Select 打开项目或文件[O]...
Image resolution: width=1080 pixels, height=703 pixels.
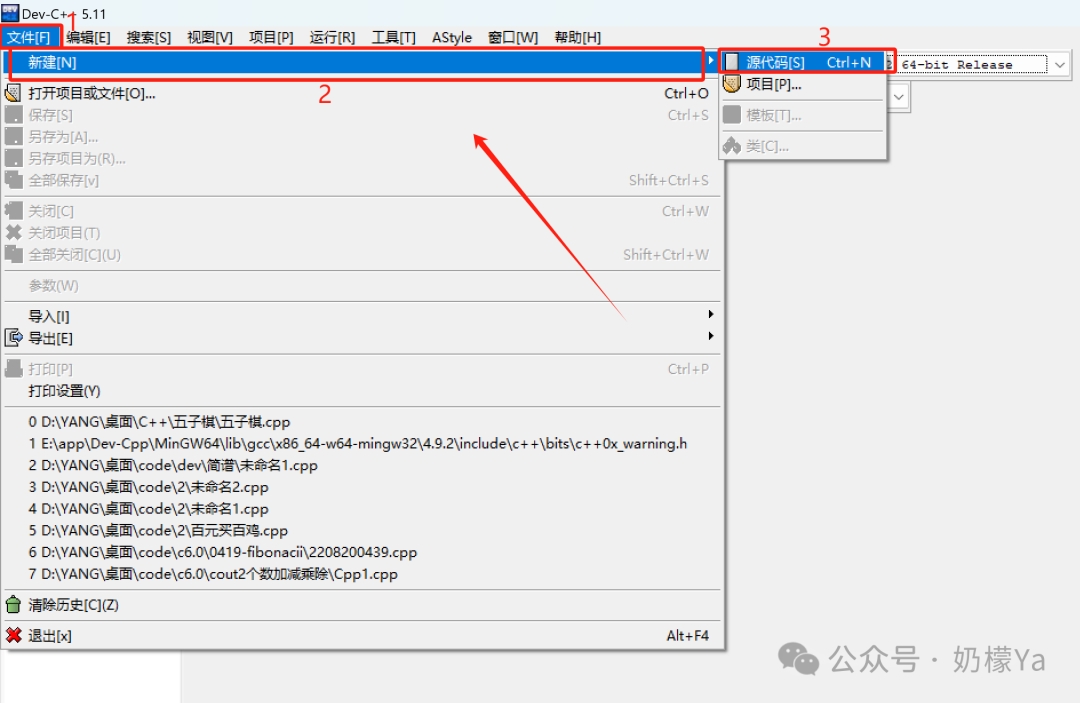(362, 93)
